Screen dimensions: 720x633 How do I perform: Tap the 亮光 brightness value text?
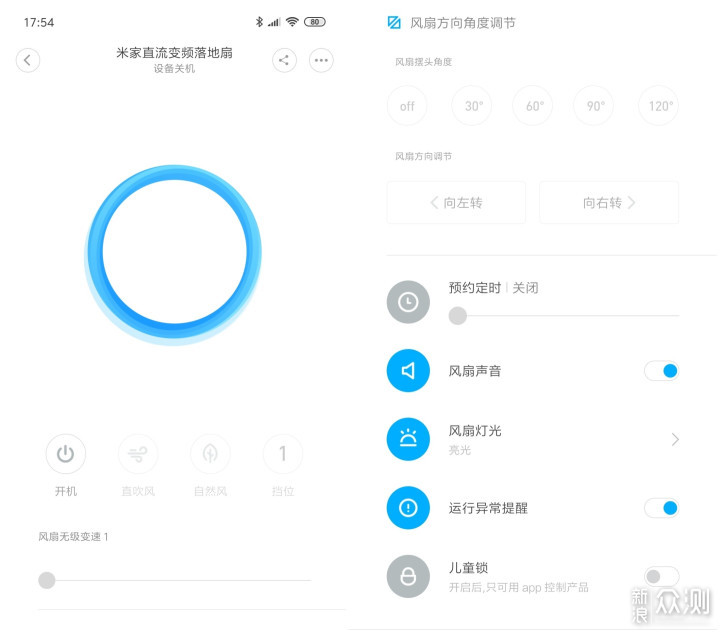460,450
